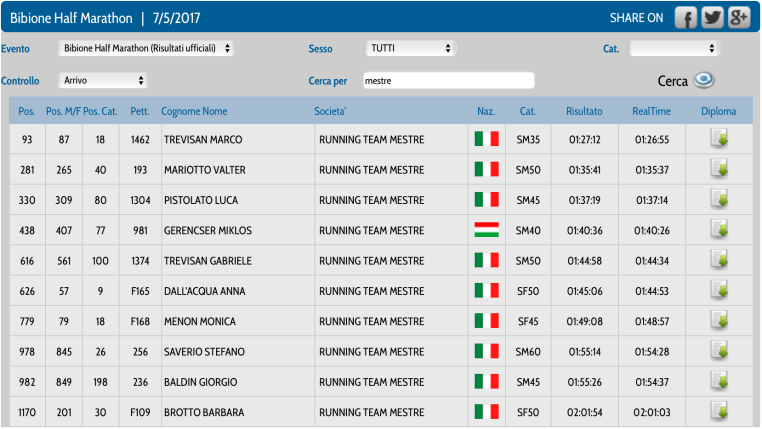This screenshot has width=762, height=429.
Task: Download diploma for Trevisan Marco
Action: pyautogui.click(x=718, y=139)
